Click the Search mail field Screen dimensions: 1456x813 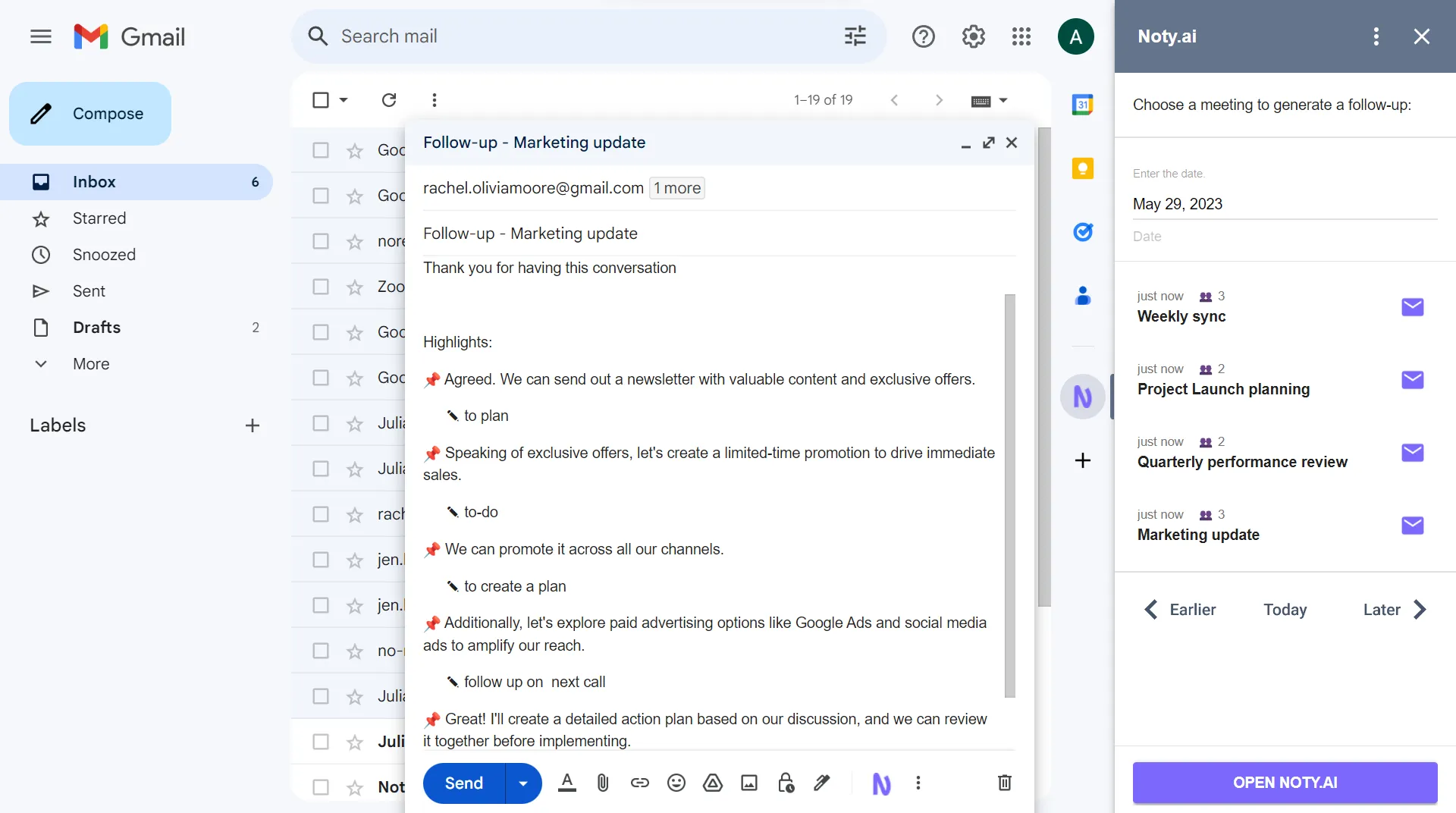coord(588,36)
